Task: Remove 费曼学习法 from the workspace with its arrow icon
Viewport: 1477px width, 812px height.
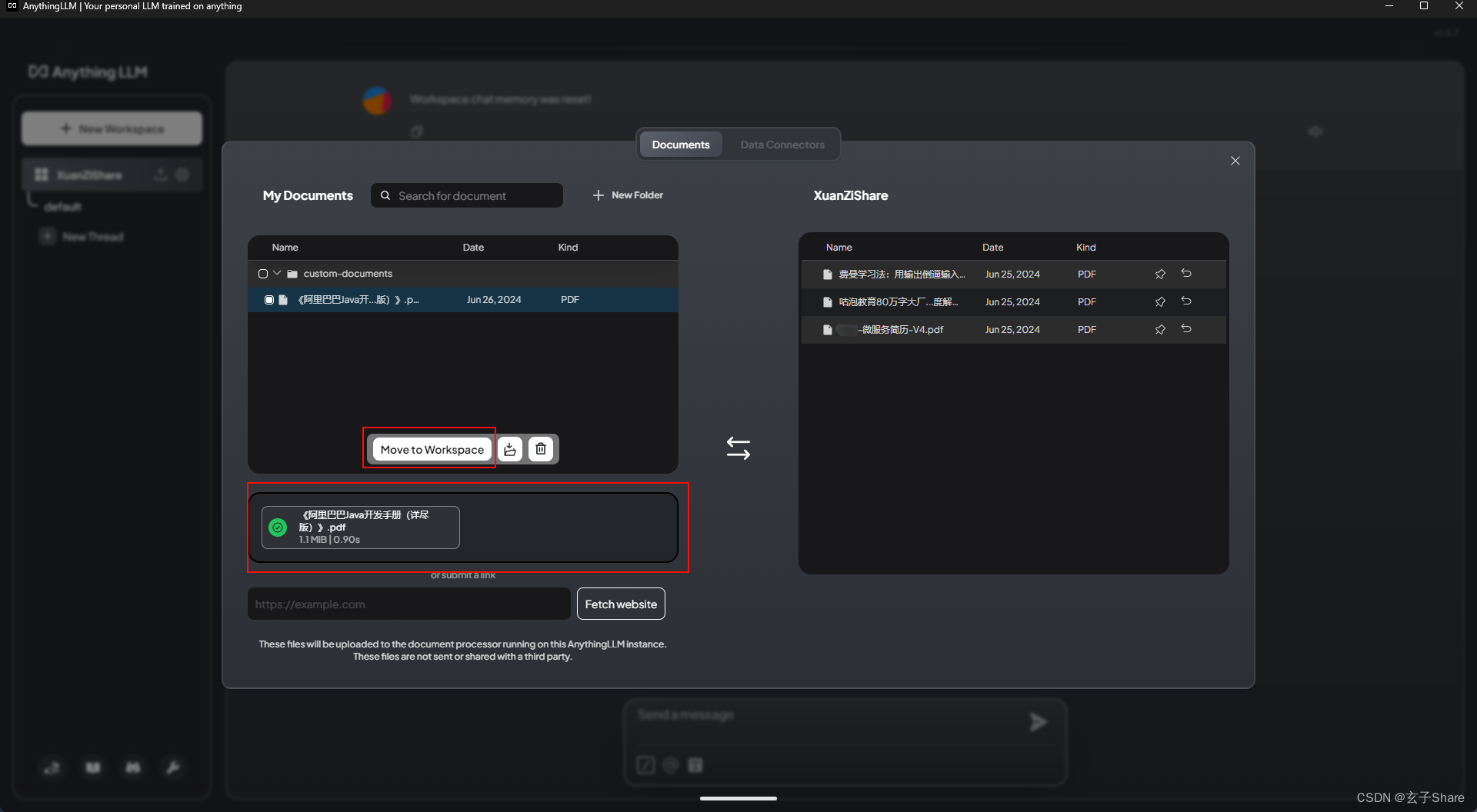Action: [1186, 274]
